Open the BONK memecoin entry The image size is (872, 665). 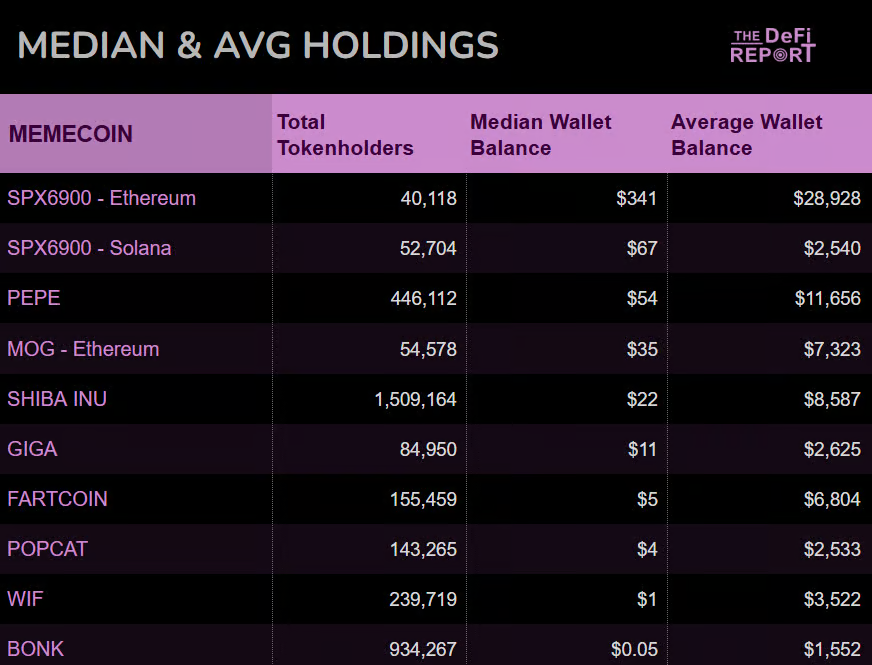coord(36,649)
